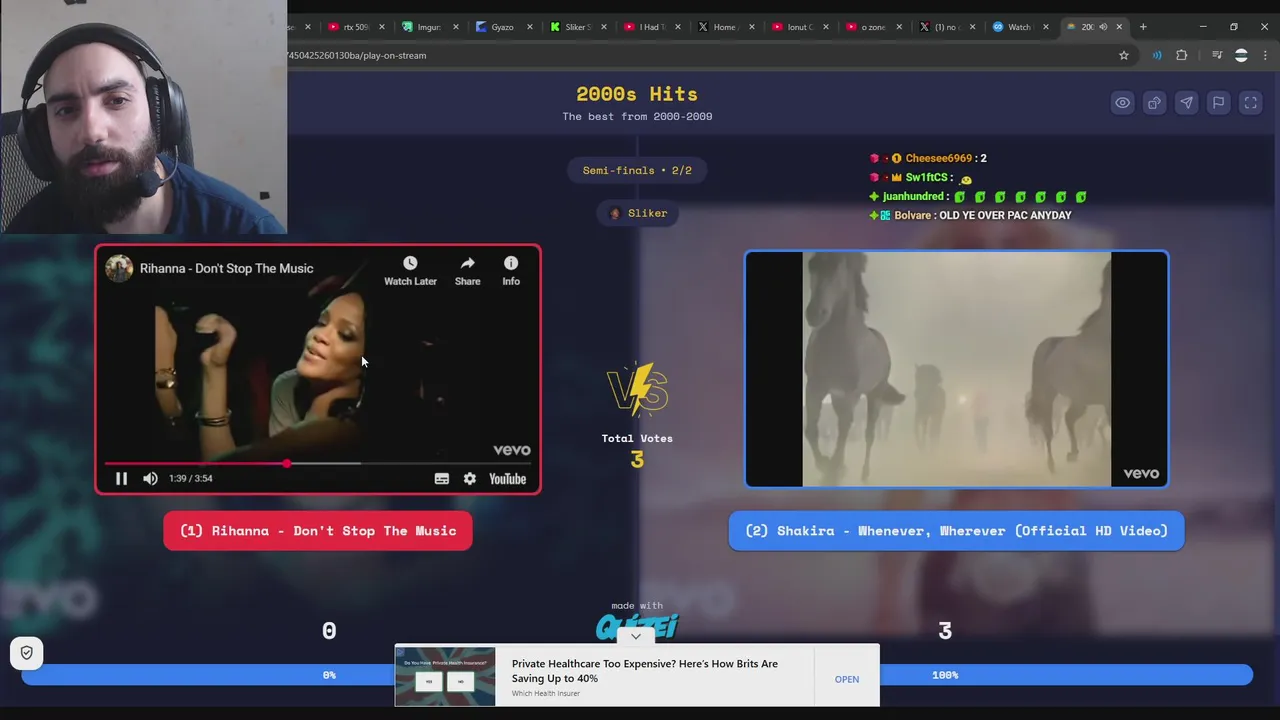Toggle the eye visibility icon in quiz toolbar
The width and height of the screenshot is (1280, 720).
(x=1123, y=103)
